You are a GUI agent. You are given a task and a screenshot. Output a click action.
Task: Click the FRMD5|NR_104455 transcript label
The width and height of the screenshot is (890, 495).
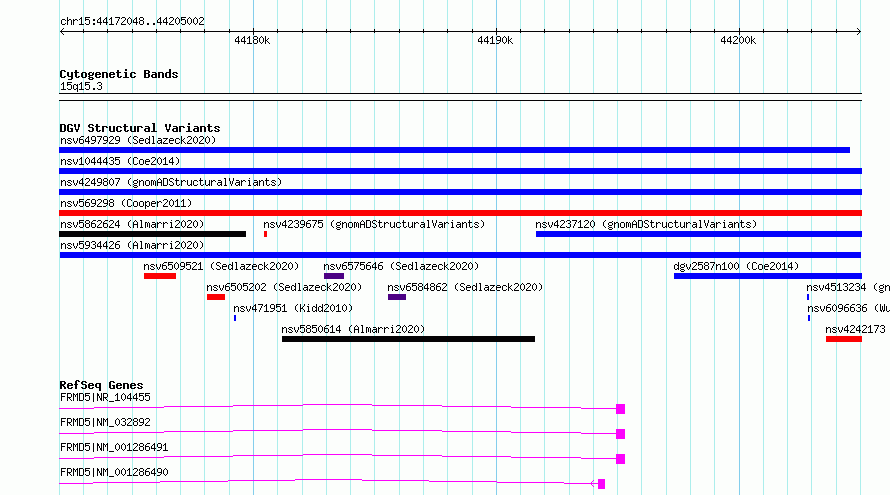tap(105, 397)
